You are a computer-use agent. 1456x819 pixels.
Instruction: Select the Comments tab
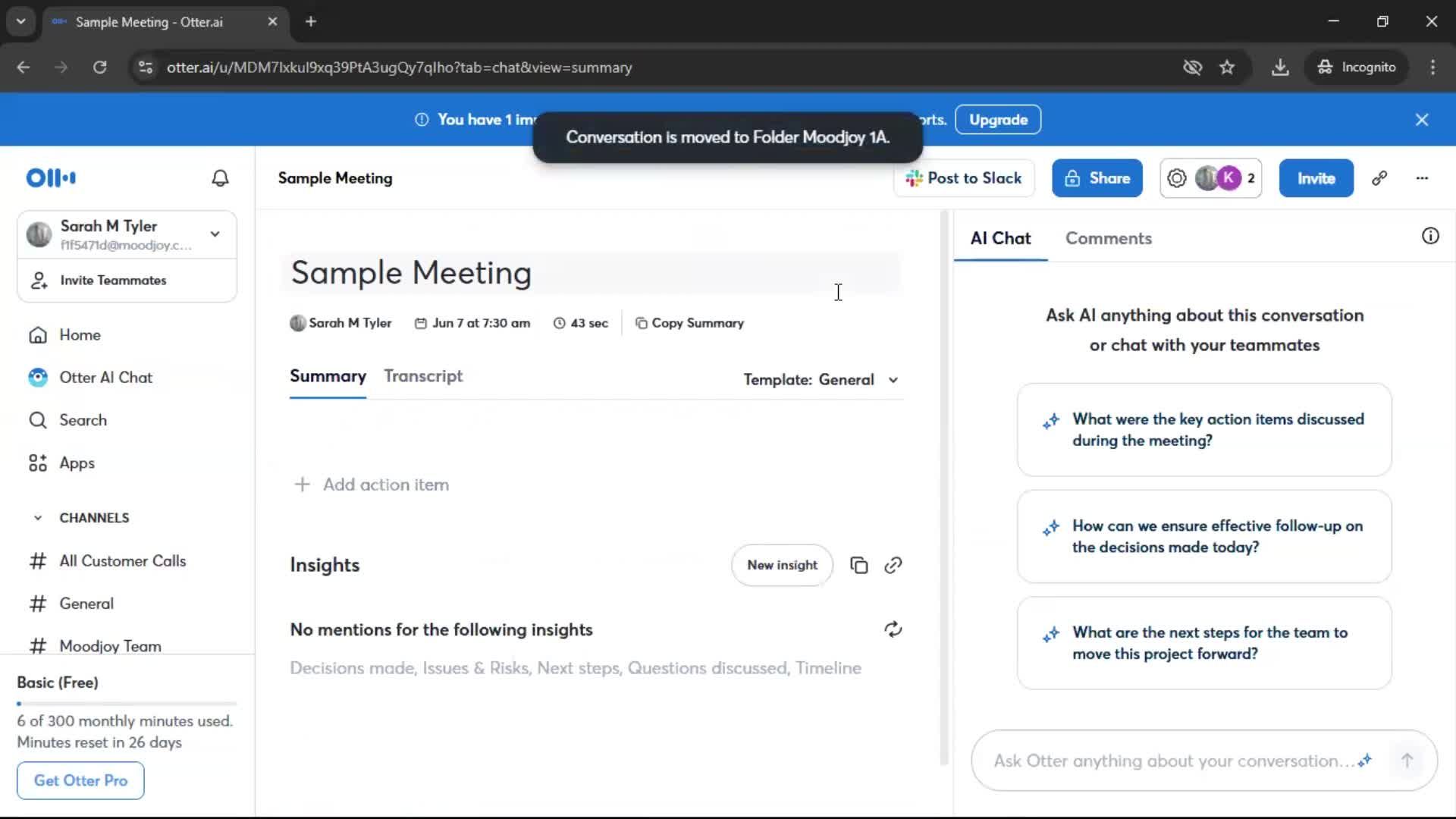tap(1108, 238)
